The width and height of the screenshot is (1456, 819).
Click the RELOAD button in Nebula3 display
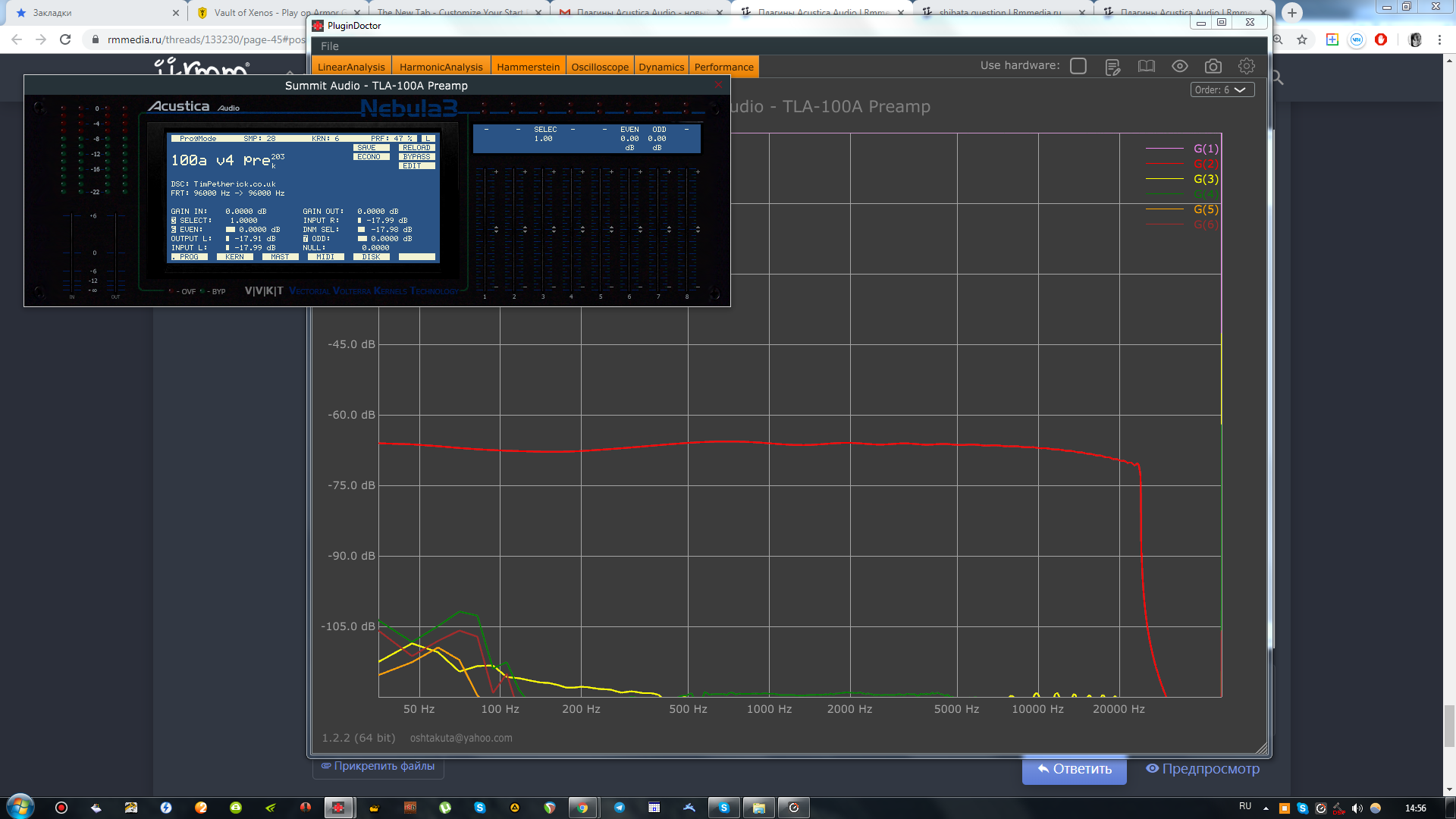(416, 148)
